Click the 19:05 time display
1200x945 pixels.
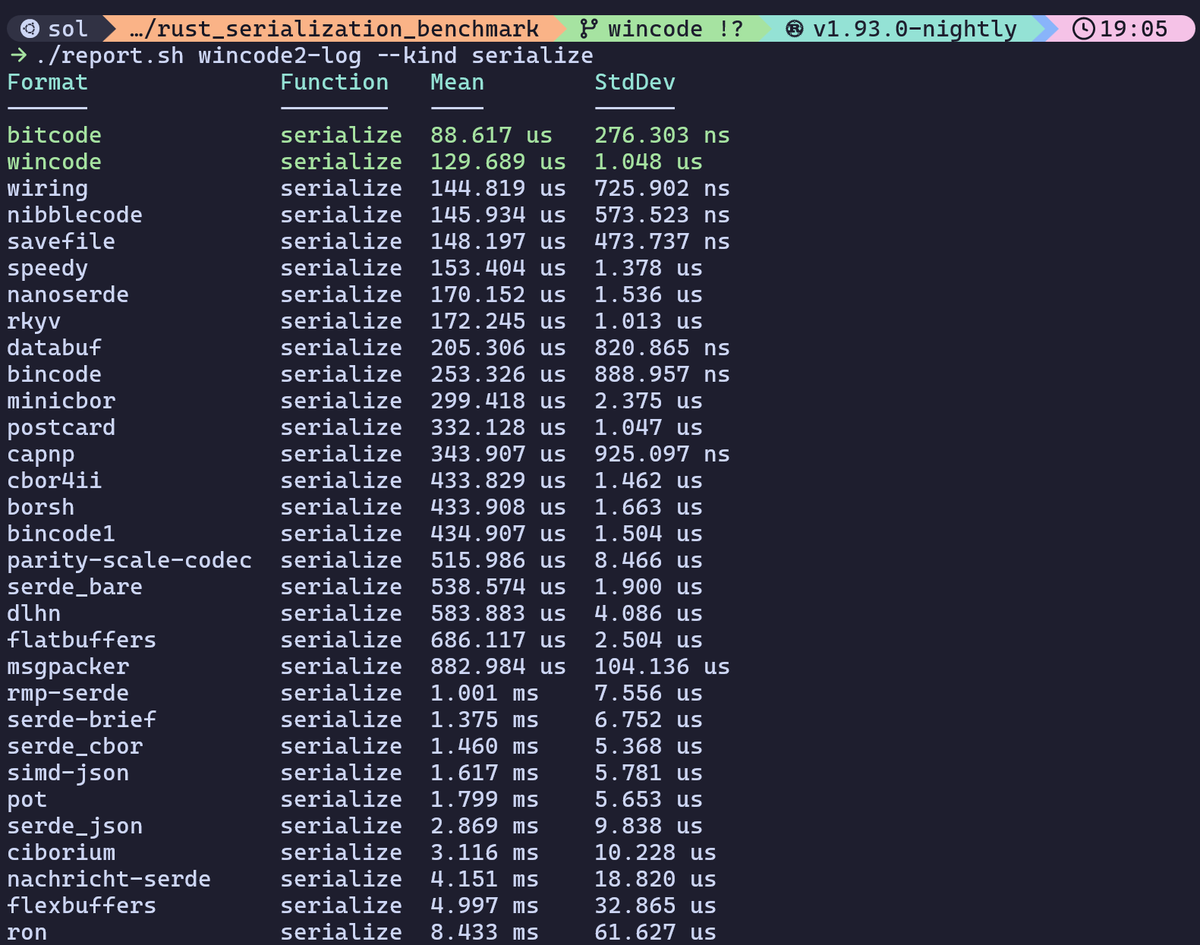pyautogui.click(x=1130, y=28)
